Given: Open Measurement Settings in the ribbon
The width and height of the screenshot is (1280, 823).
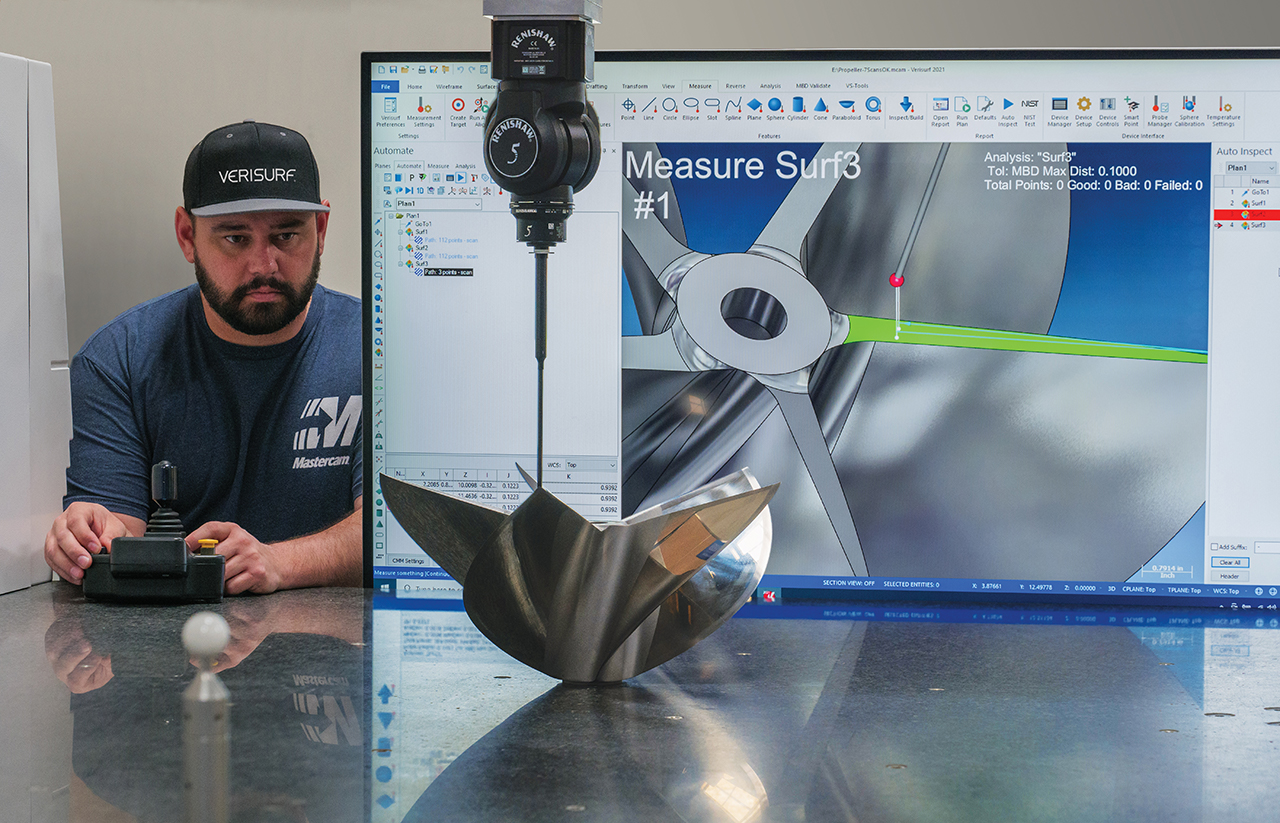Looking at the screenshot, I should click(424, 111).
